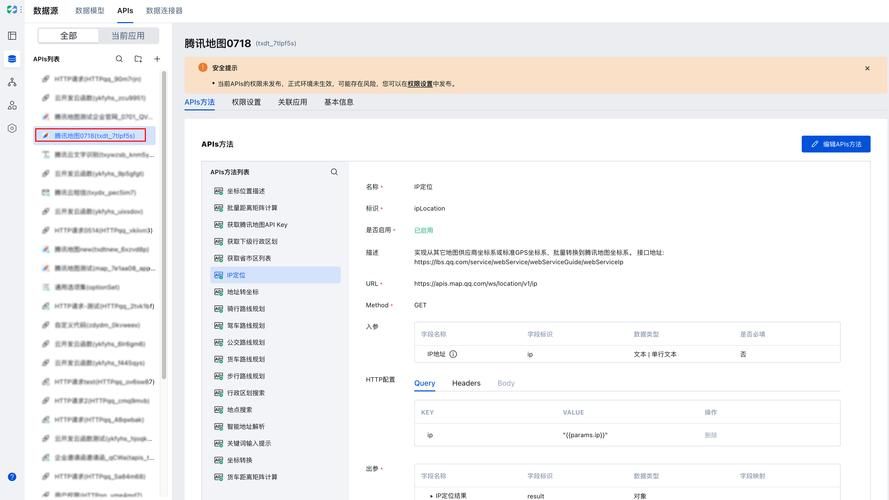Viewport: 889px width, 500px height.
Task: Click the icon beside 坐标转换 method
Action: (x=218, y=460)
